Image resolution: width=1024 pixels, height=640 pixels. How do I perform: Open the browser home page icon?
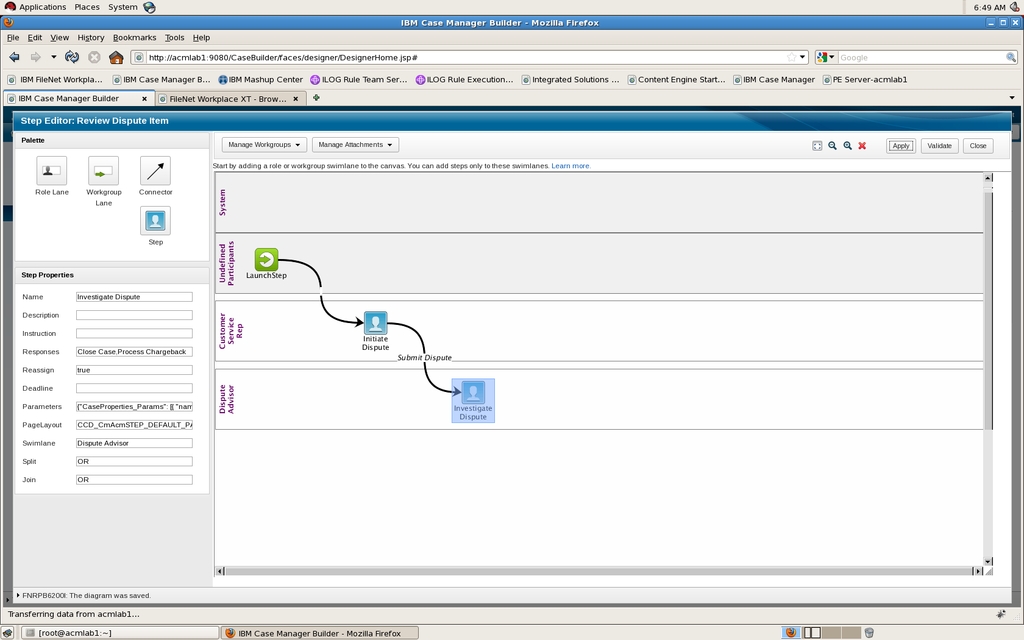point(116,57)
